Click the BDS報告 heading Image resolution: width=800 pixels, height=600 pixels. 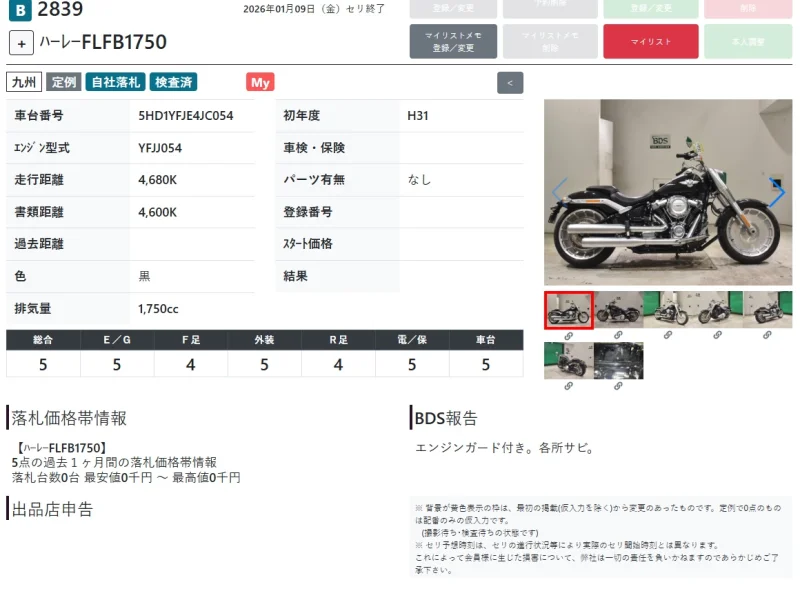click(x=446, y=418)
